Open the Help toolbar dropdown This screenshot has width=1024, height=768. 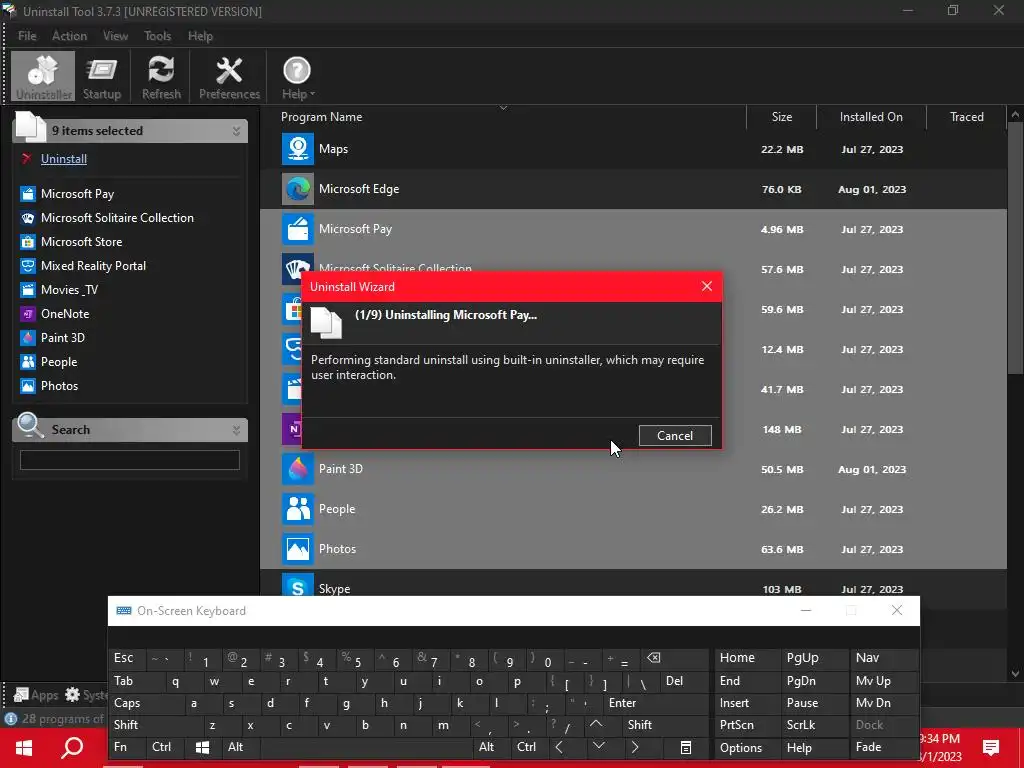pos(297,77)
